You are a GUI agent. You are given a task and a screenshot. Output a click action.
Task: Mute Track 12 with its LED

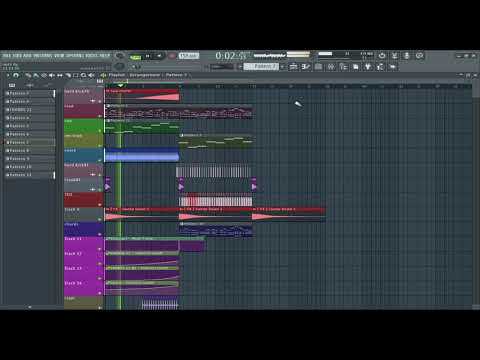pos(100,263)
